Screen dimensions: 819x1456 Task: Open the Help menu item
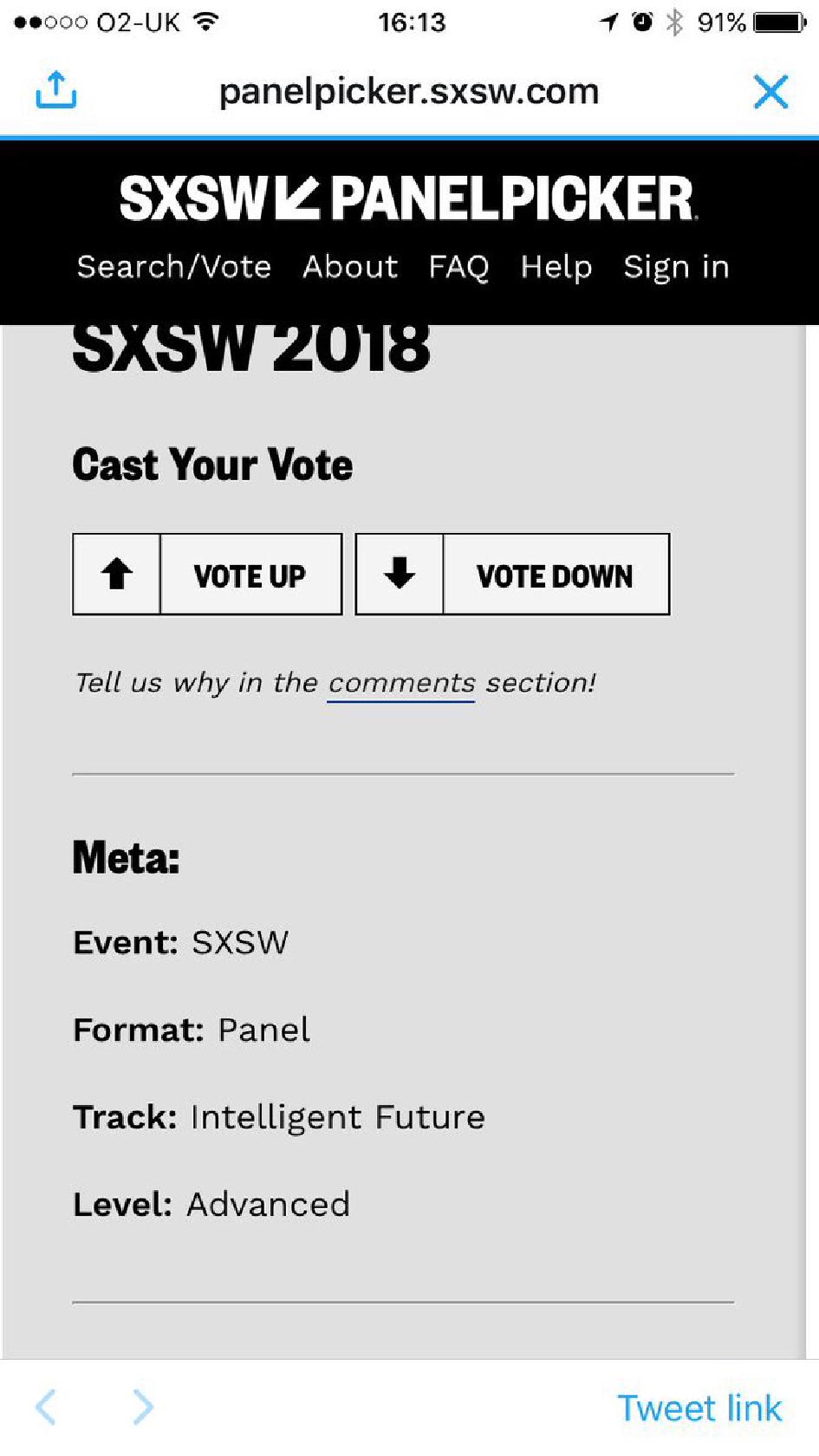point(556,267)
